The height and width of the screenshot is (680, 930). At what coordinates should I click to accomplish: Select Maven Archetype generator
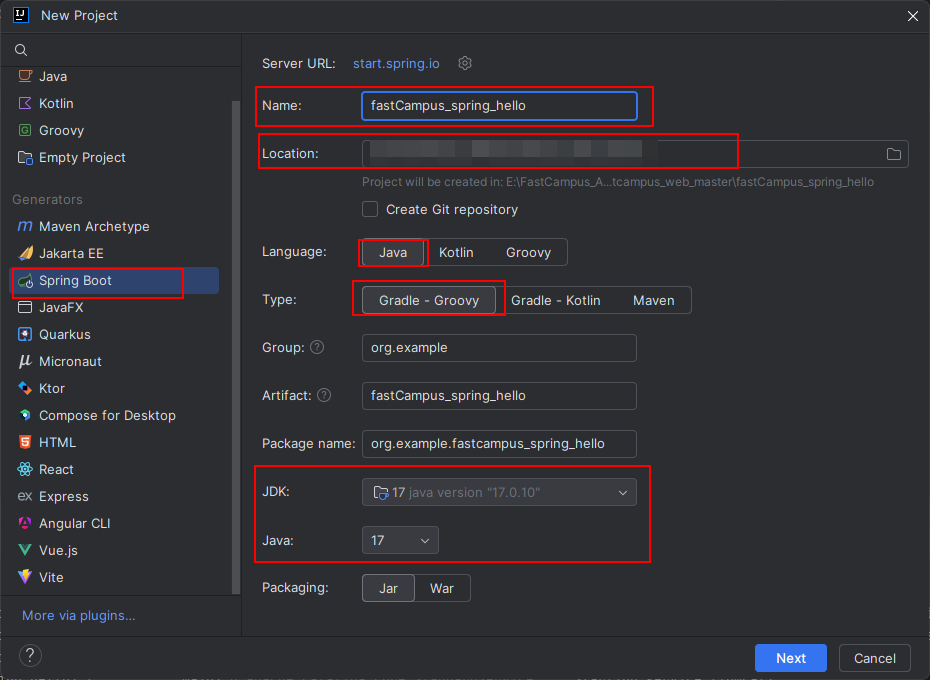pyautogui.click(x=116, y=226)
